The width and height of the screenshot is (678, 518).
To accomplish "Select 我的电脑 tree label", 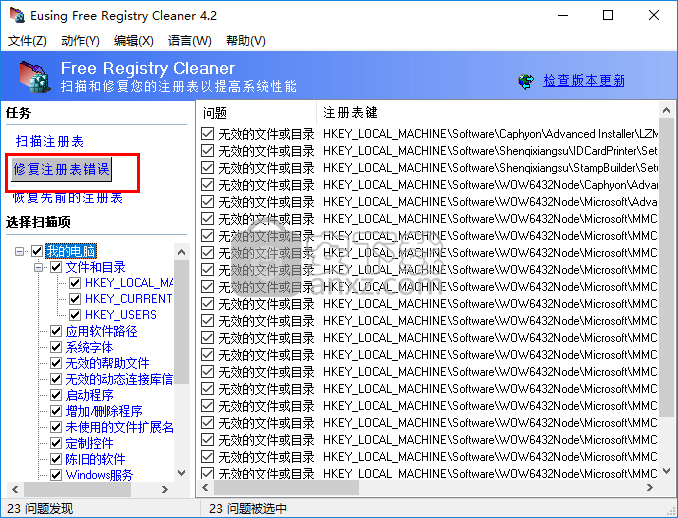I will pyautogui.click(x=71, y=251).
